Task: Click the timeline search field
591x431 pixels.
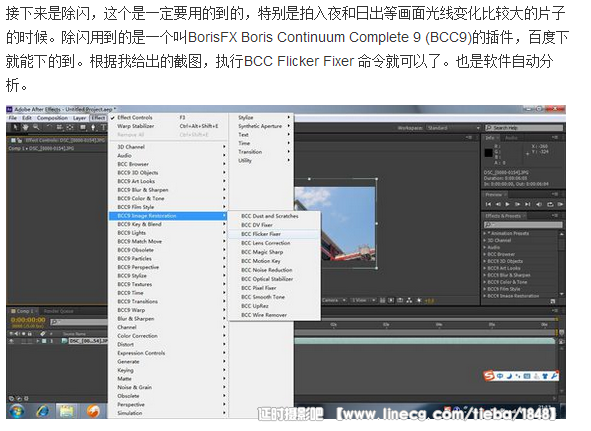Action: coord(79,322)
